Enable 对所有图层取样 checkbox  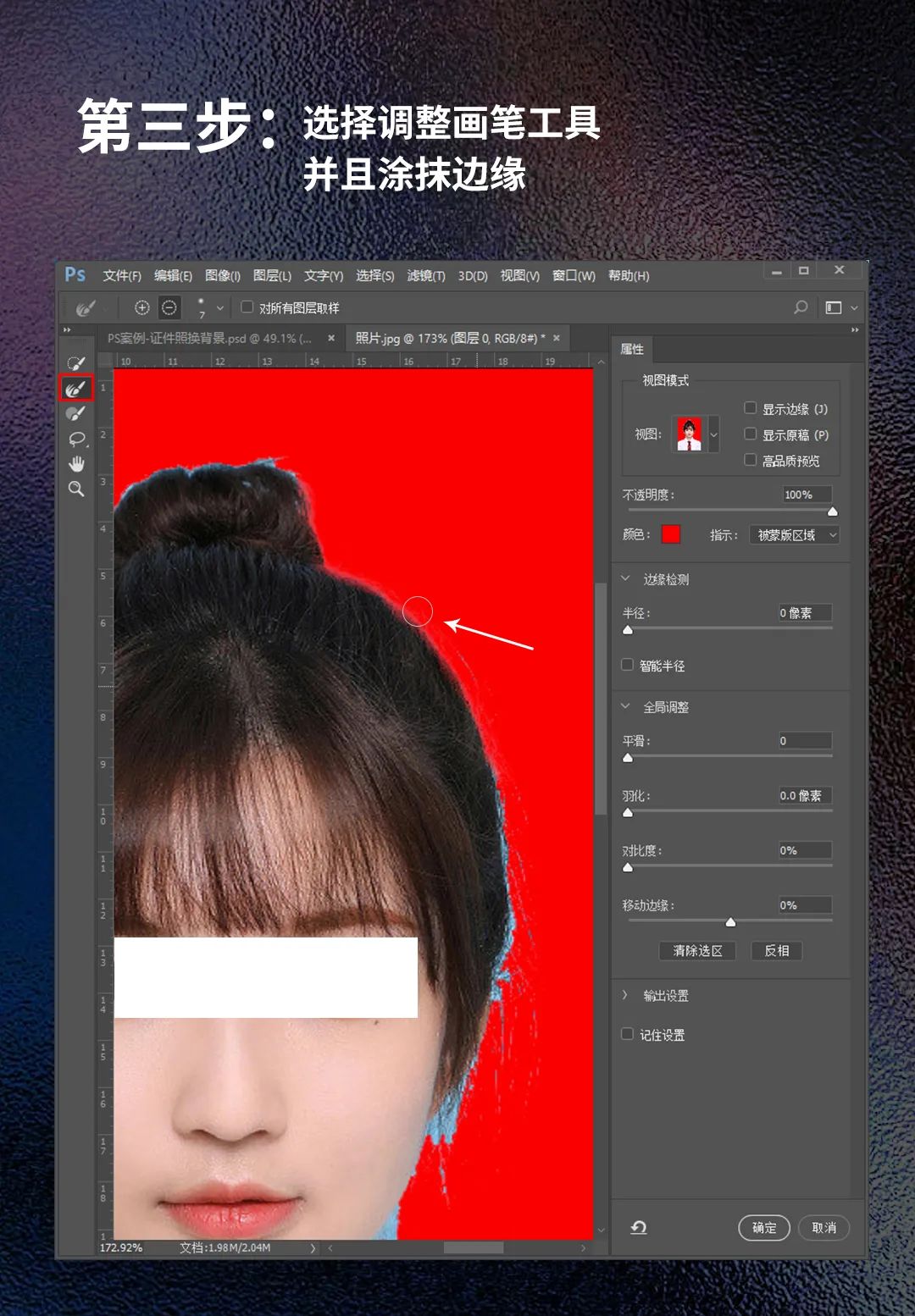(247, 307)
